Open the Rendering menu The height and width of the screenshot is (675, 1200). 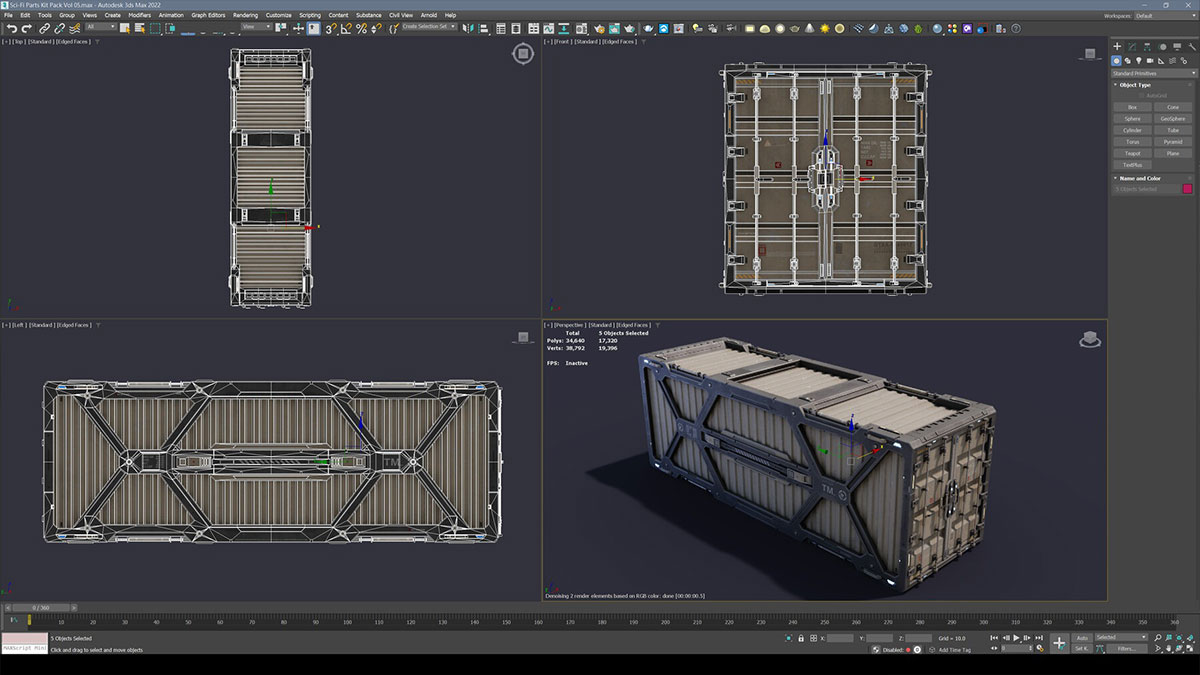point(246,15)
